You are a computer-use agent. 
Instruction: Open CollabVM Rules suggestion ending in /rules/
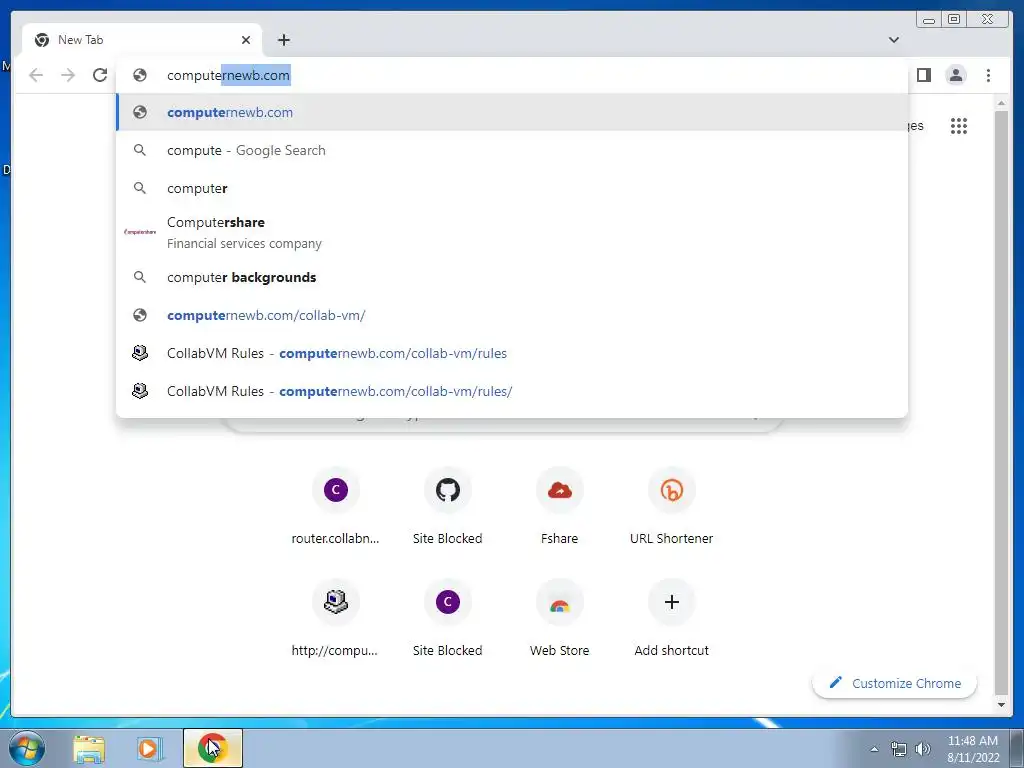point(512,391)
